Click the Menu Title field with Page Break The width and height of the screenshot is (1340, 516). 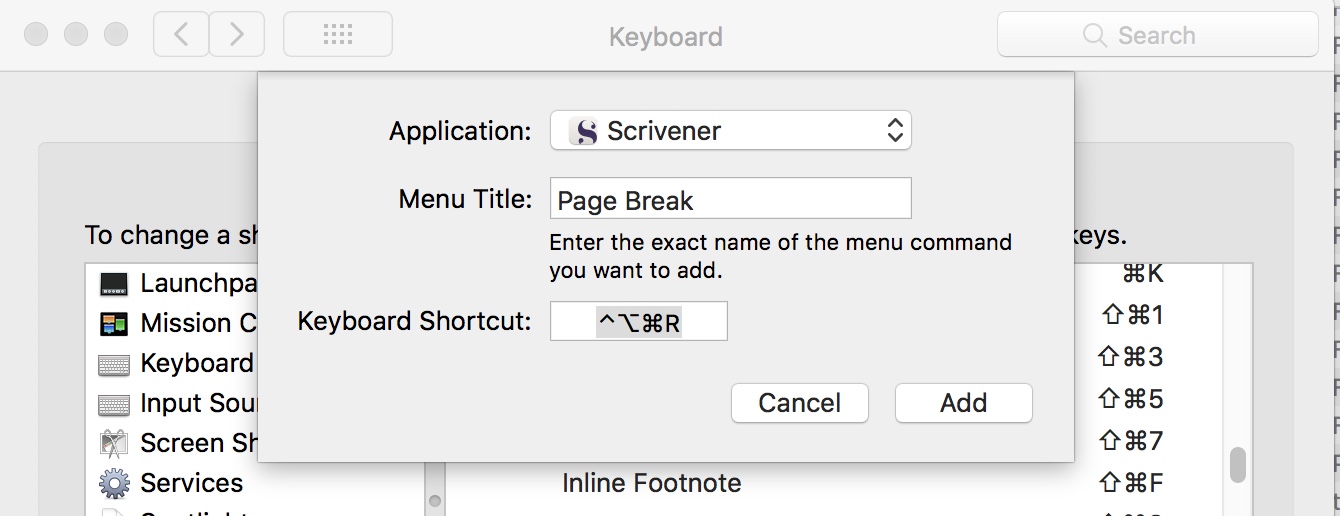730,199
